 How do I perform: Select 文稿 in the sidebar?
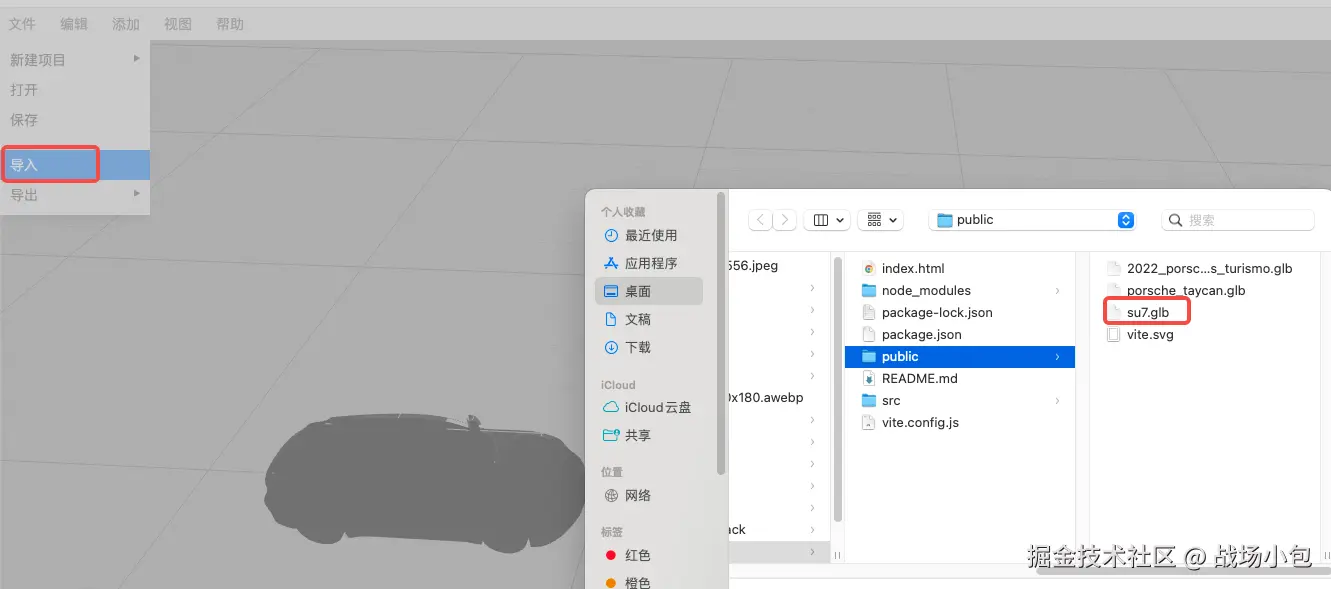point(649,319)
